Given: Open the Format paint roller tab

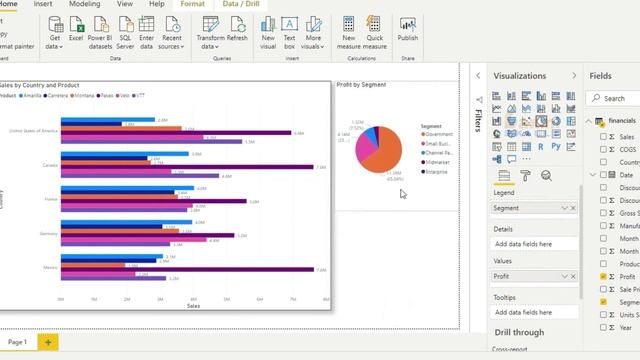Looking at the screenshot, I should tap(525, 176).
